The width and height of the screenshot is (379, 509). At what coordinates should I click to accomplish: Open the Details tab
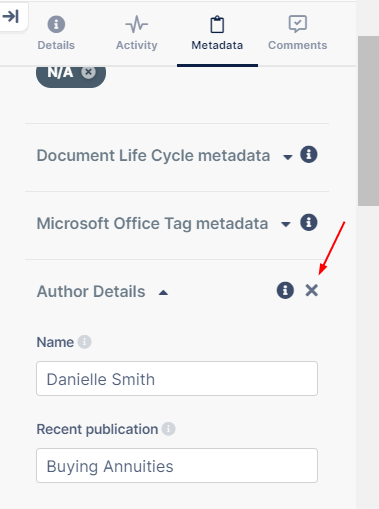click(x=56, y=33)
